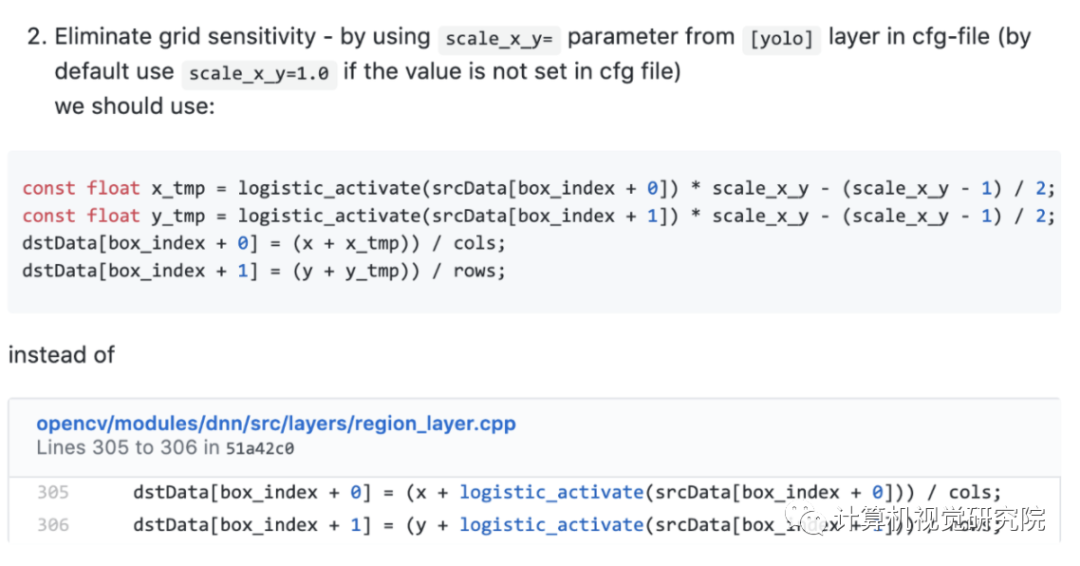Click the 'Eliminate grid sensitivity' list item text

coord(185,36)
